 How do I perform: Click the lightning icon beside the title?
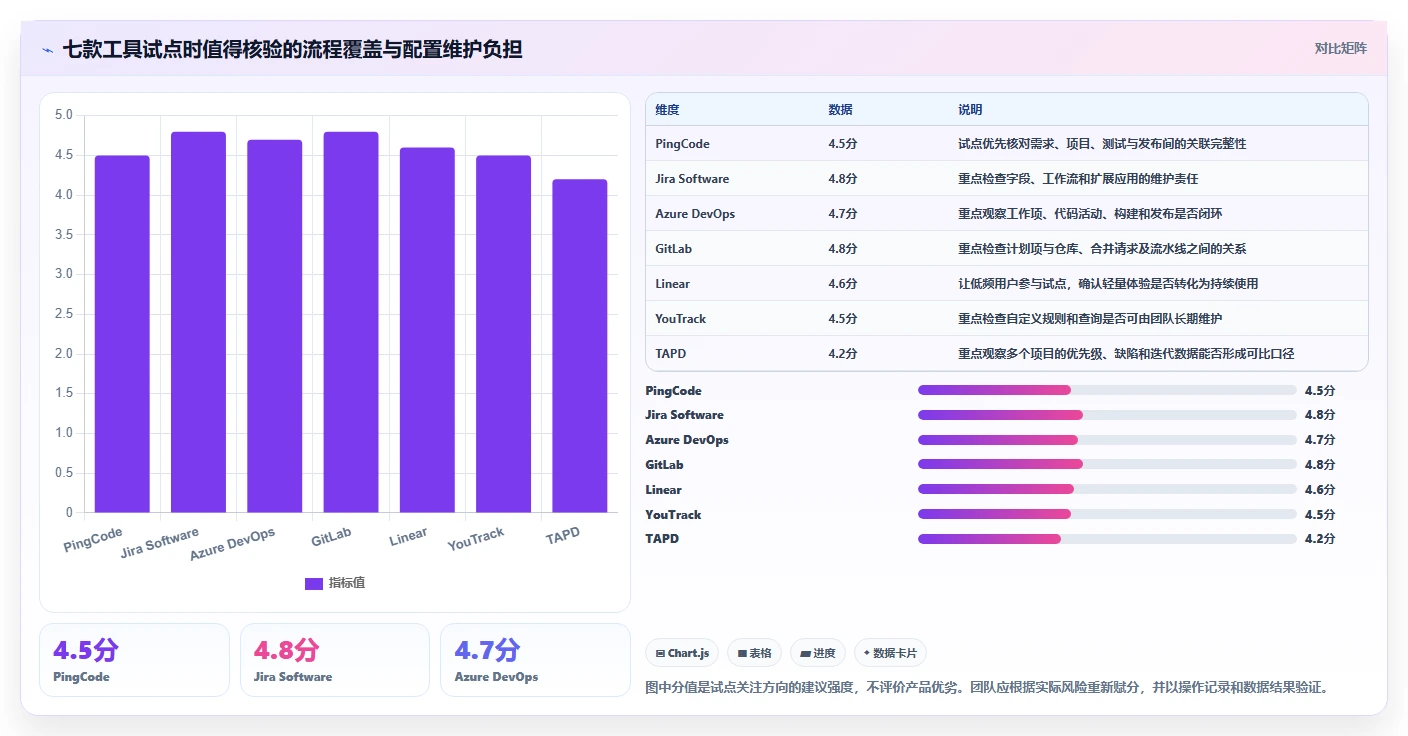tap(48, 50)
